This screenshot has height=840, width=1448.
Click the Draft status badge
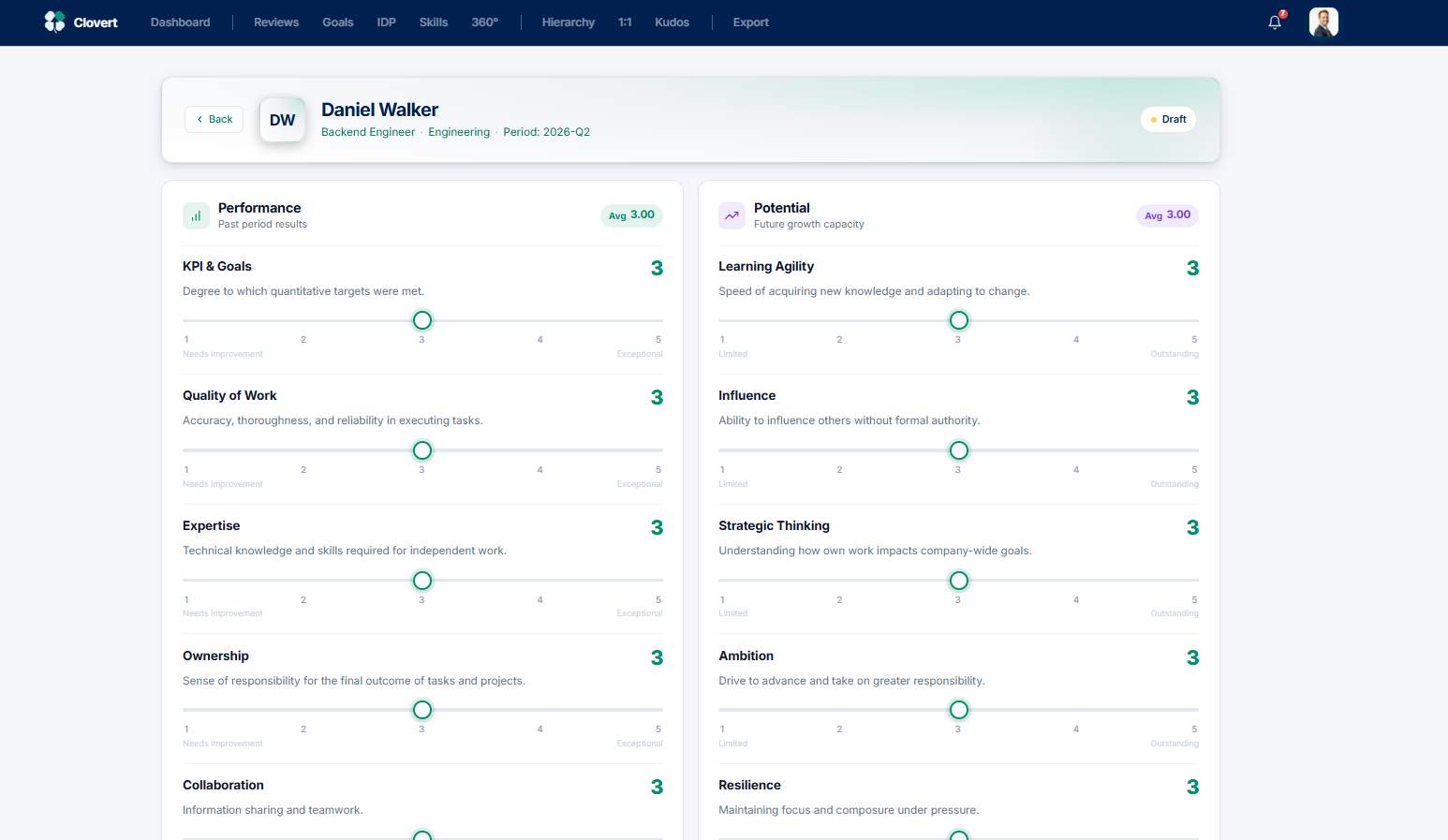pos(1168,119)
